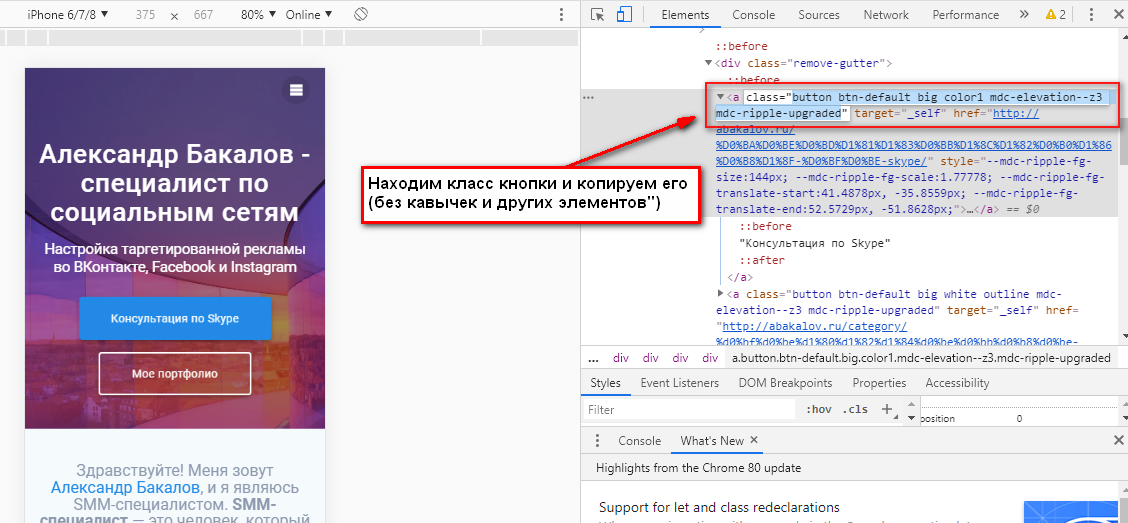Viewport: 1128px width, 523px height.
Task: Edit the device width field 375
Action: point(145,14)
